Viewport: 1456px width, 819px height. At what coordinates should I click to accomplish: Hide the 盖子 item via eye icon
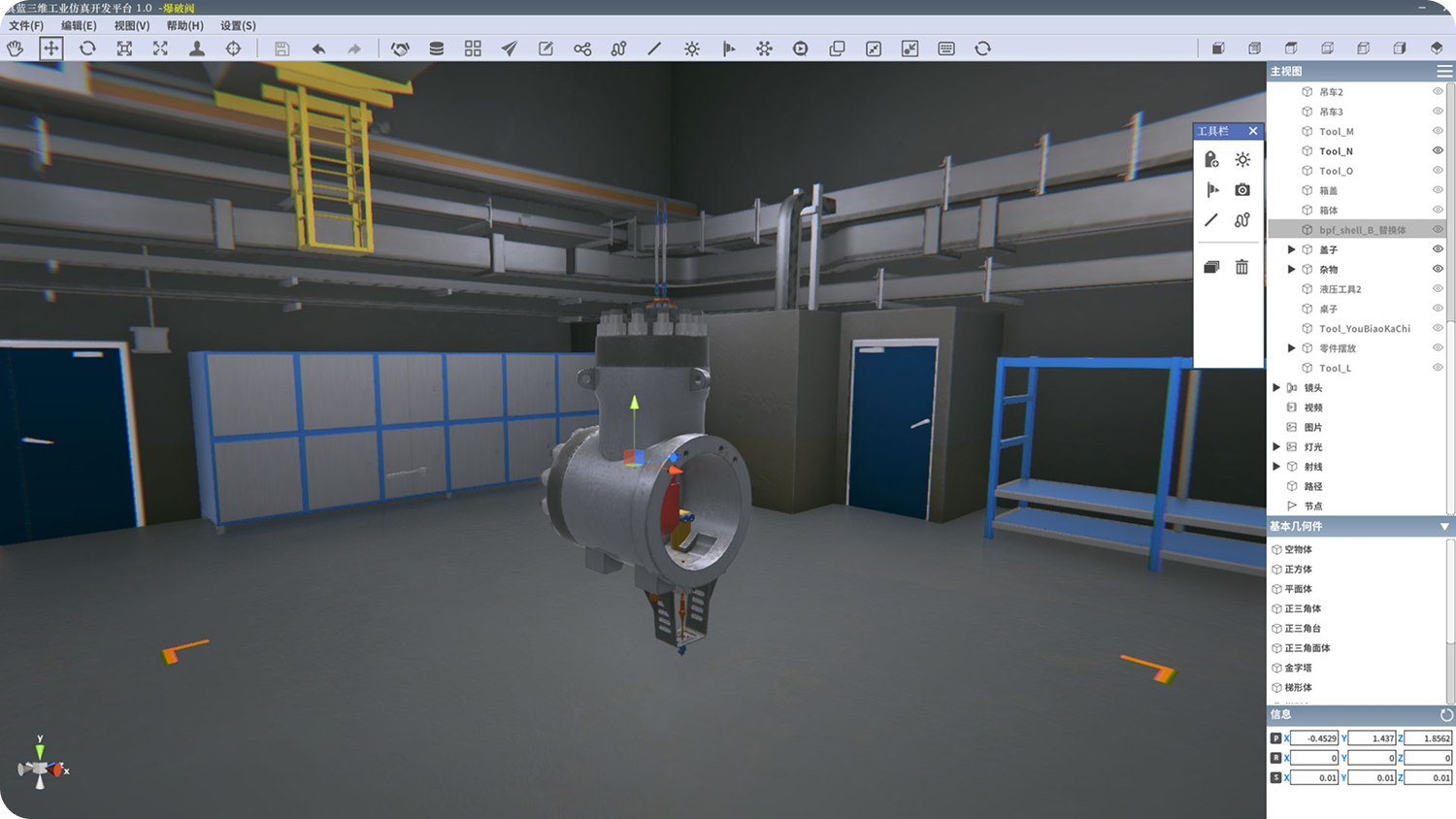[1438, 249]
